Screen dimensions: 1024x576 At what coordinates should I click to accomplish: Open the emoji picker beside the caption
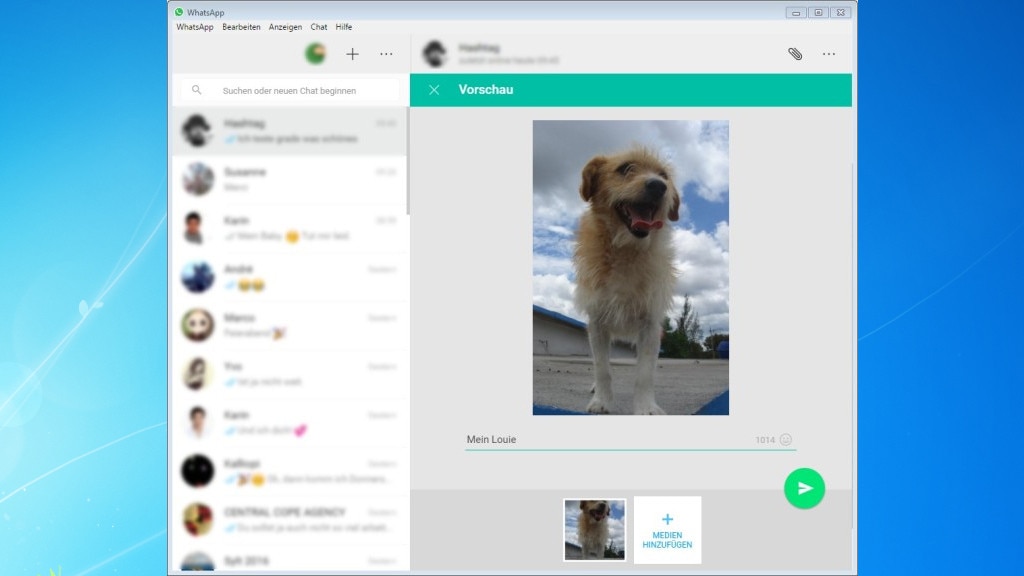pos(788,439)
